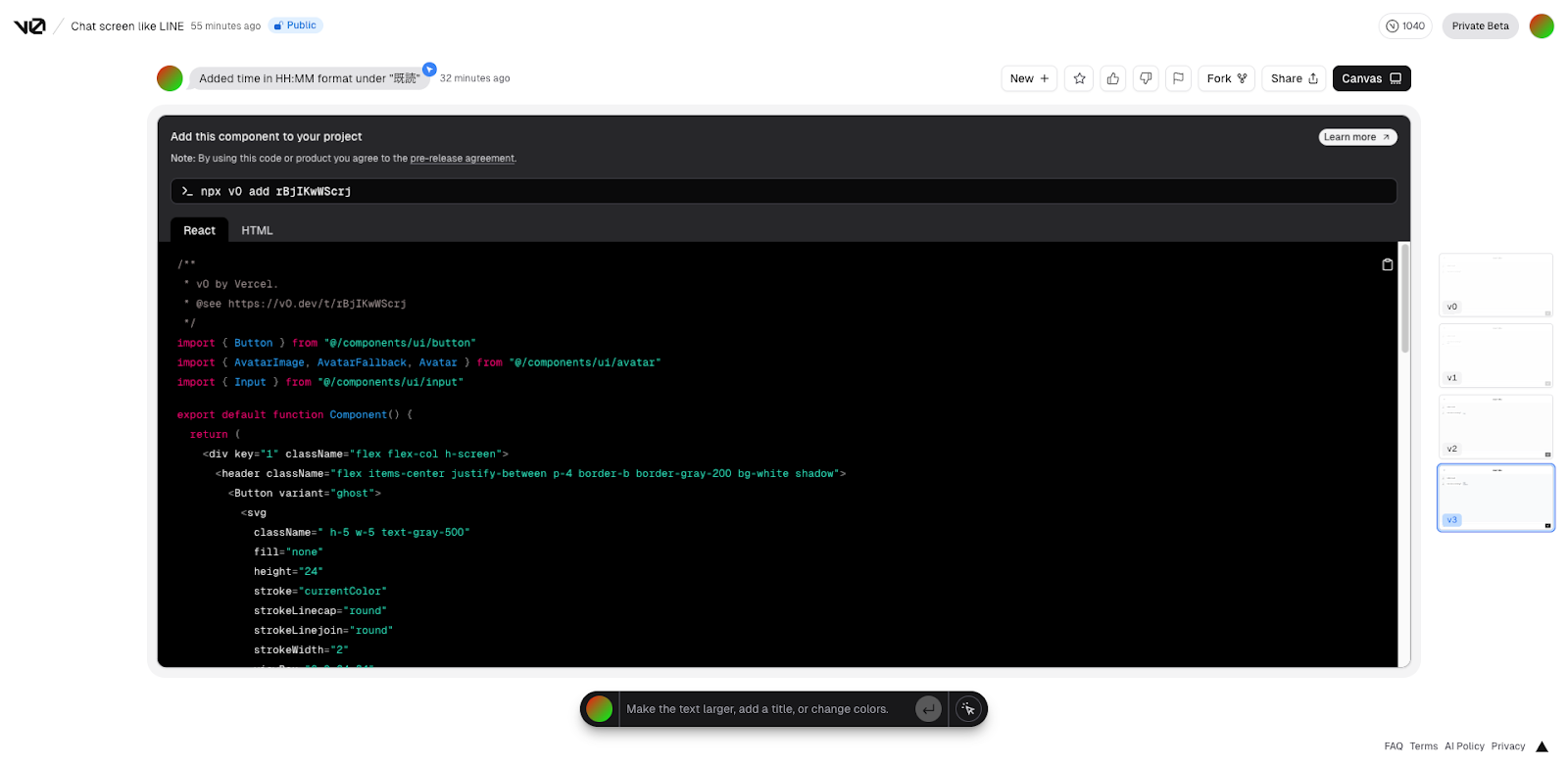Fork this component

coord(1226,78)
